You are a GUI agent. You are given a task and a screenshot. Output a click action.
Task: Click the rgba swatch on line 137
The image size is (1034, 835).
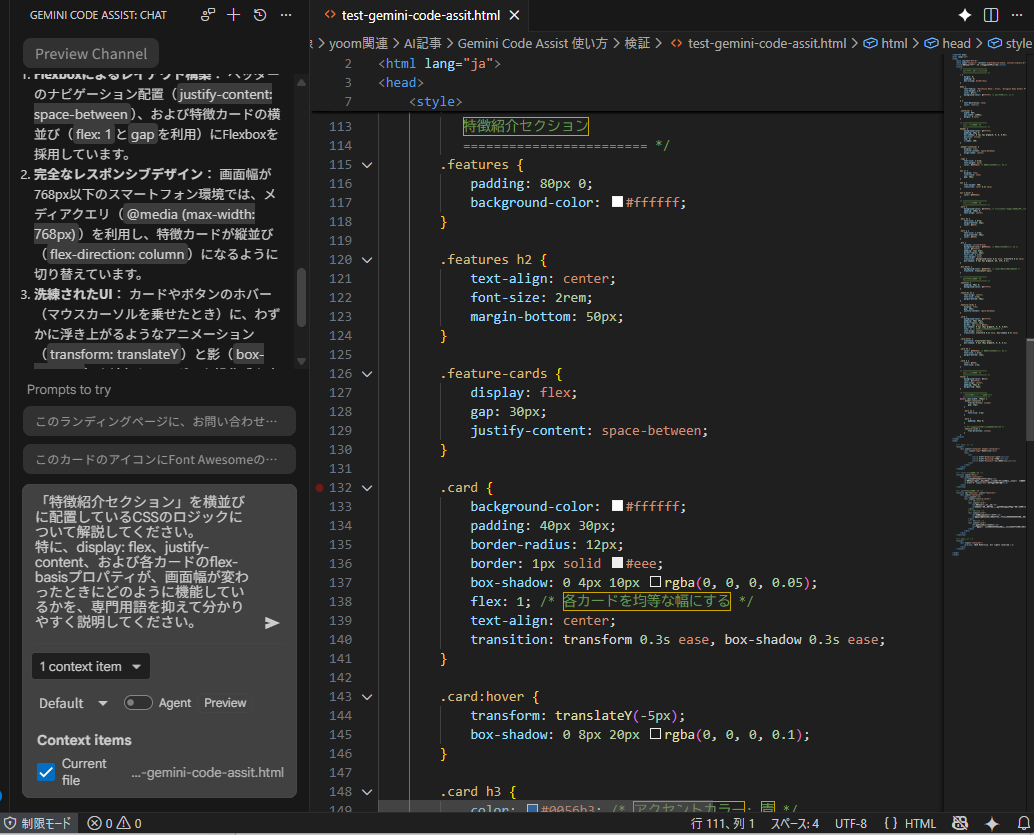click(x=655, y=582)
